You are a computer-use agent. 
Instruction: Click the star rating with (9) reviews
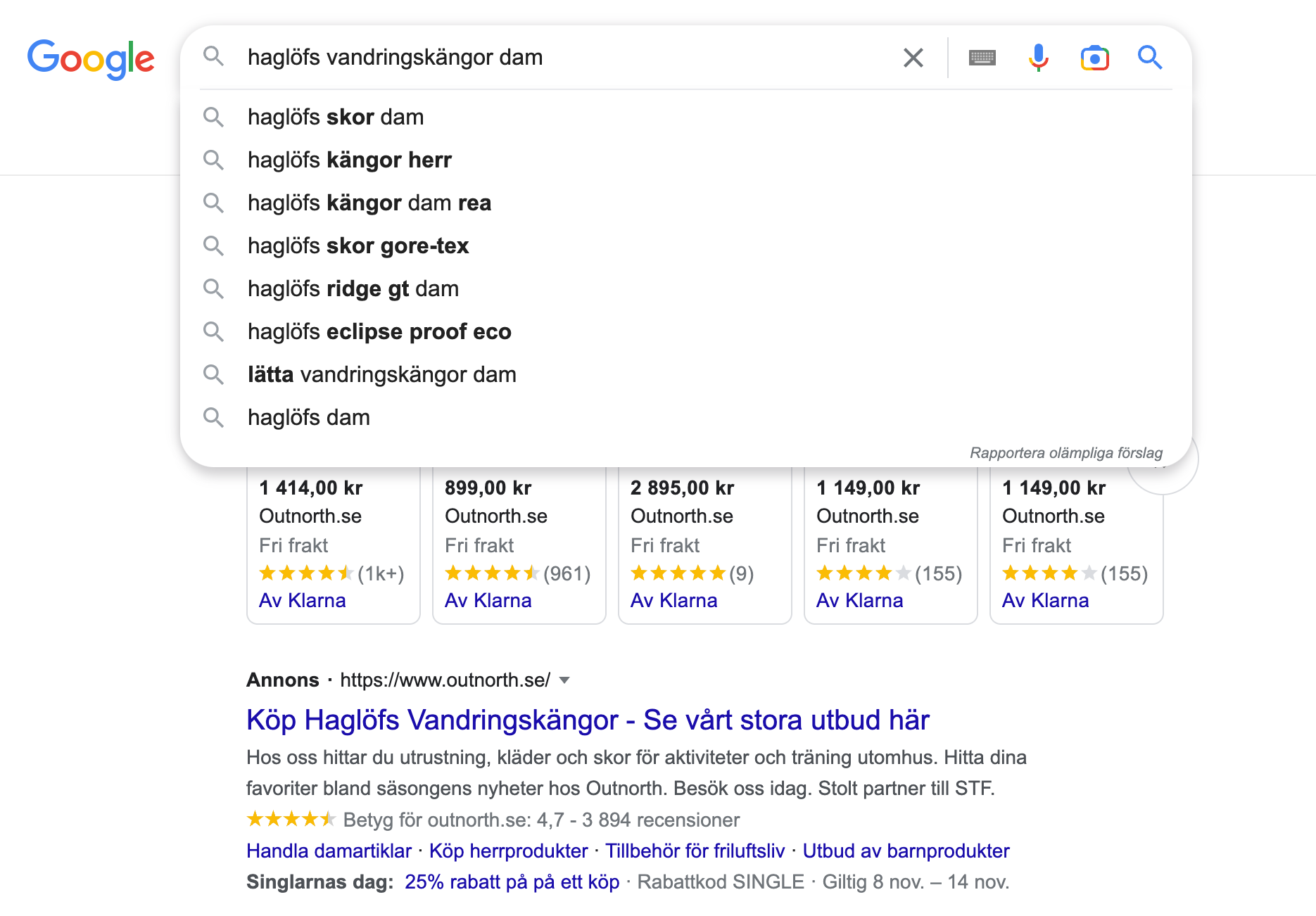click(692, 573)
